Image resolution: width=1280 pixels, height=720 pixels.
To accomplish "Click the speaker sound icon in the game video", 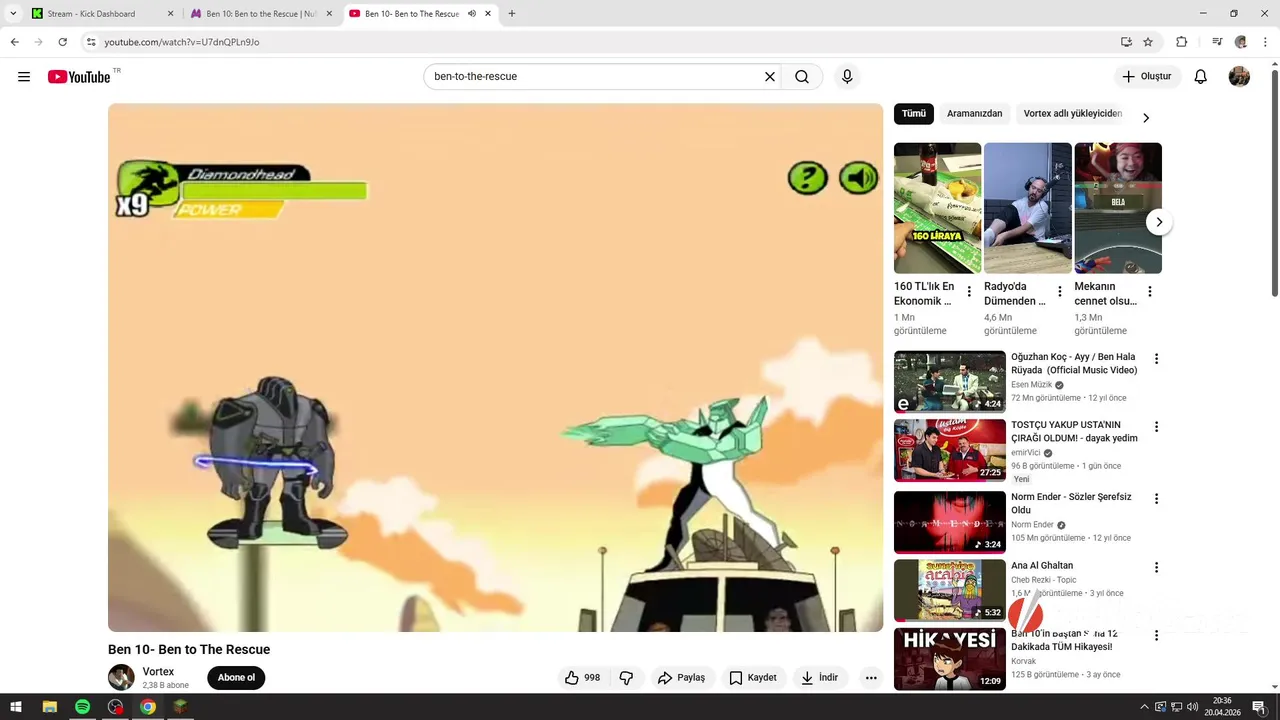I will point(858,179).
